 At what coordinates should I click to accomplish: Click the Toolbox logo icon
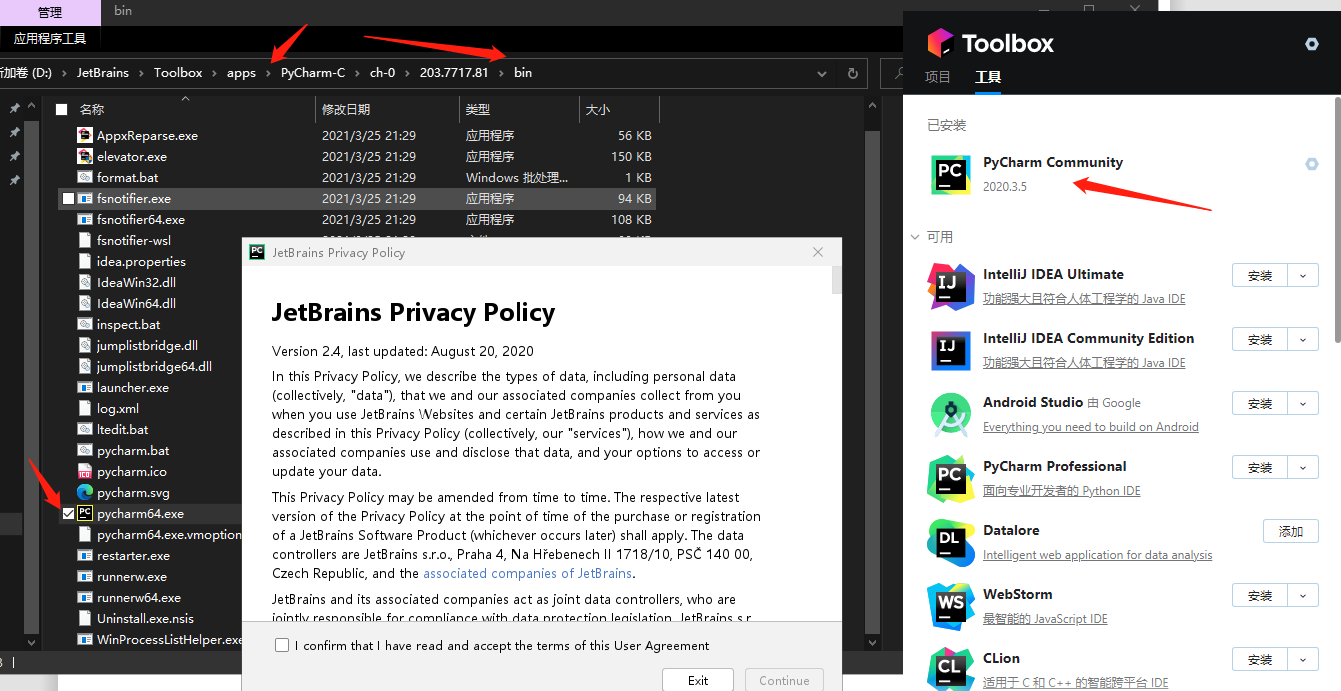[x=940, y=43]
